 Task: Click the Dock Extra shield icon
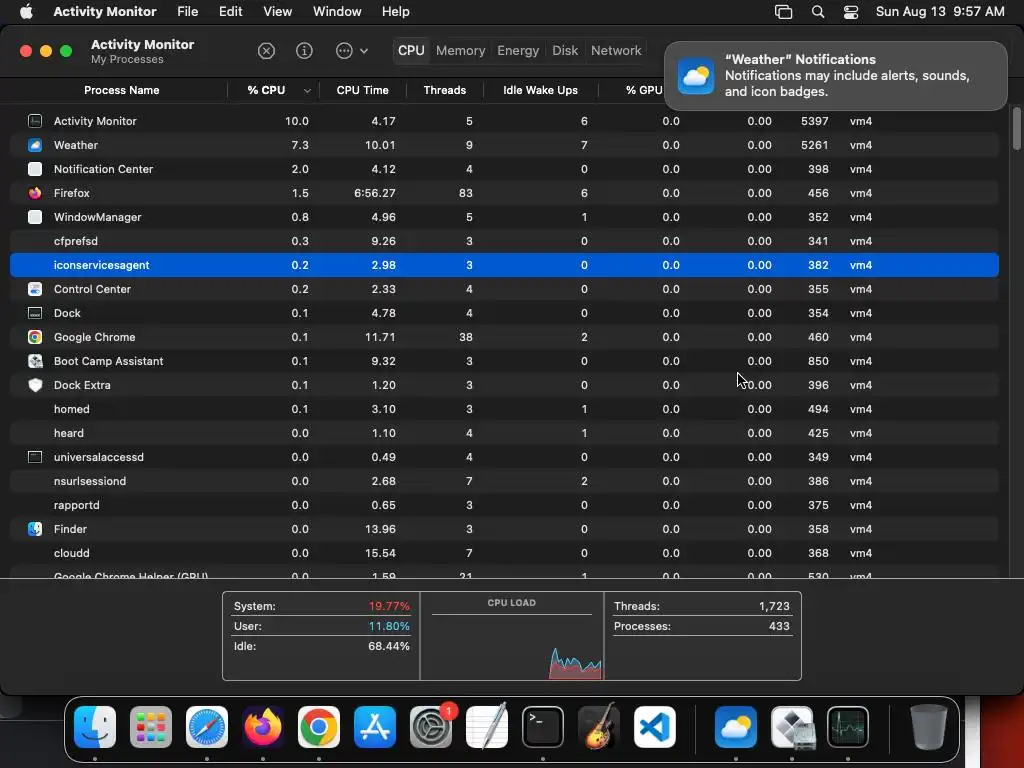pos(35,385)
